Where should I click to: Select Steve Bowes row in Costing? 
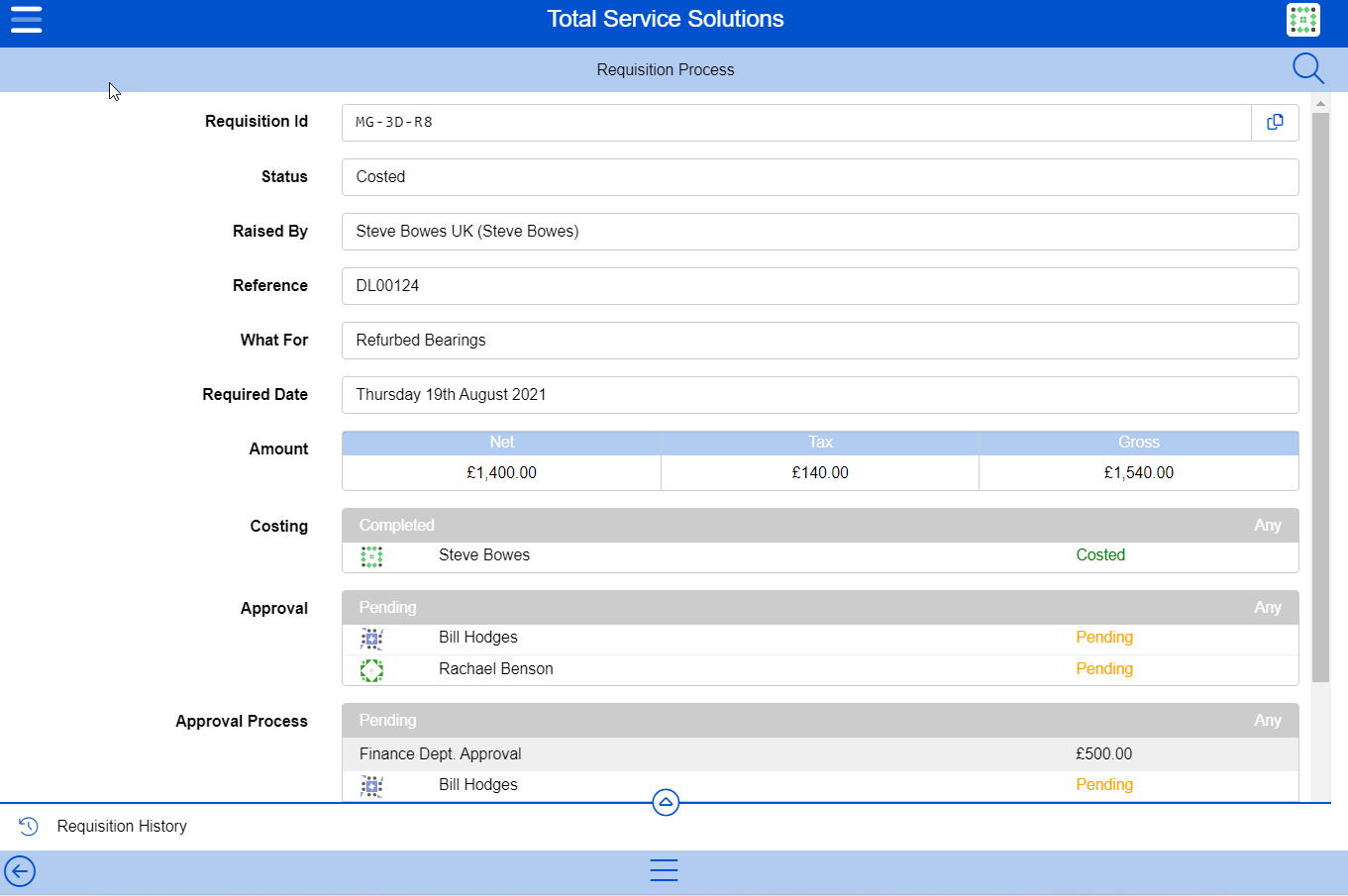[x=820, y=556]
